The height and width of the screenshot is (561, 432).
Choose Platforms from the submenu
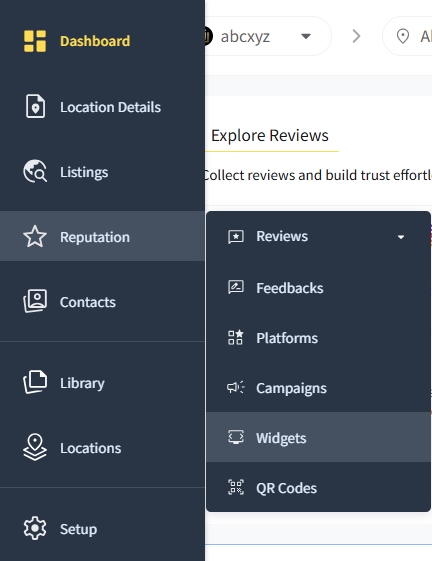[318, 338]
